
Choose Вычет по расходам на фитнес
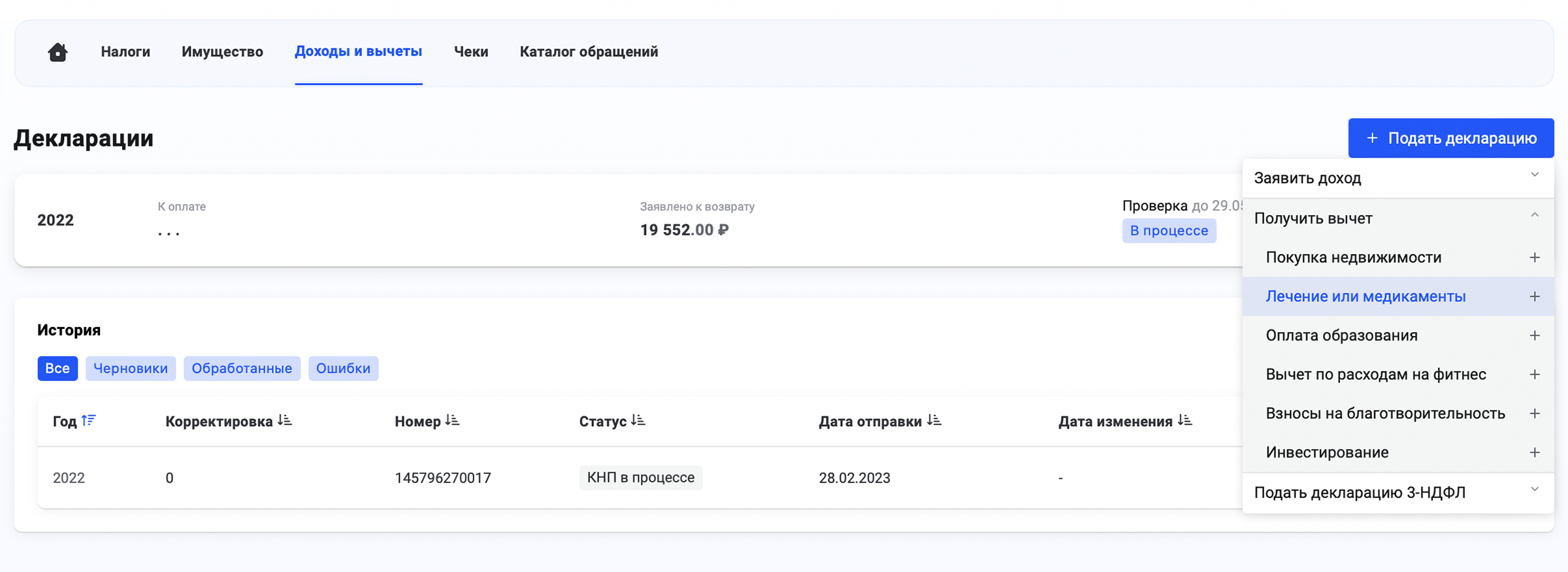[1398, 375]
